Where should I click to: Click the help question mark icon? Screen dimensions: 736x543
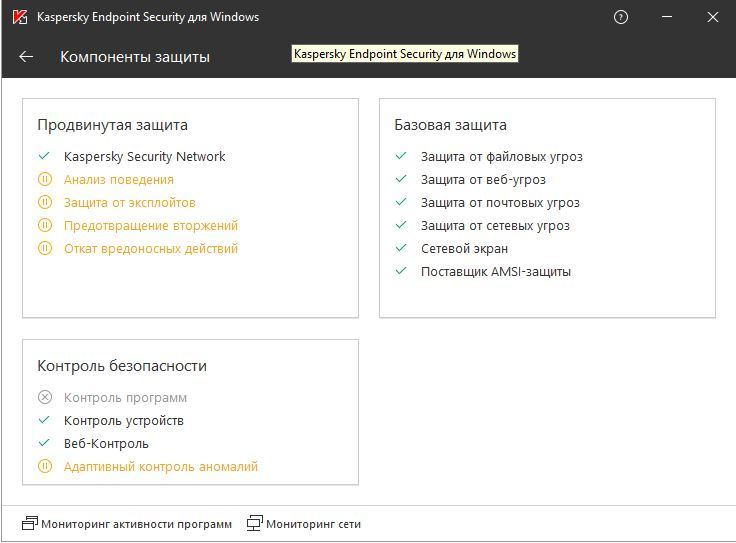[x=621, y=17]
